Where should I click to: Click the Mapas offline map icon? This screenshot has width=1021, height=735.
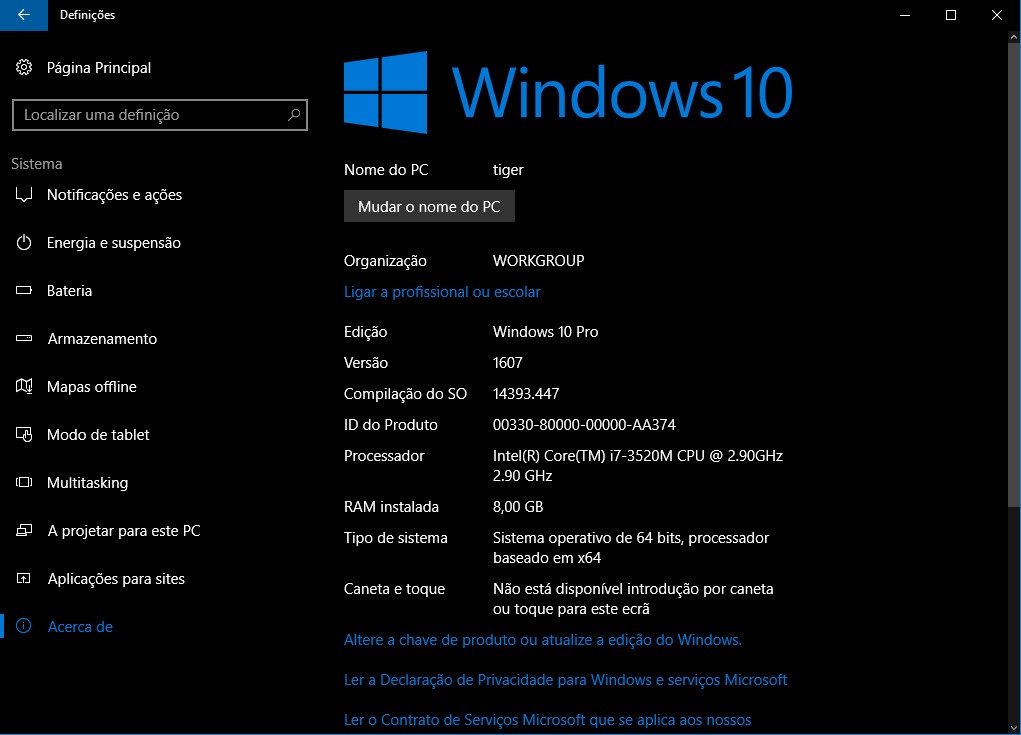24,386
